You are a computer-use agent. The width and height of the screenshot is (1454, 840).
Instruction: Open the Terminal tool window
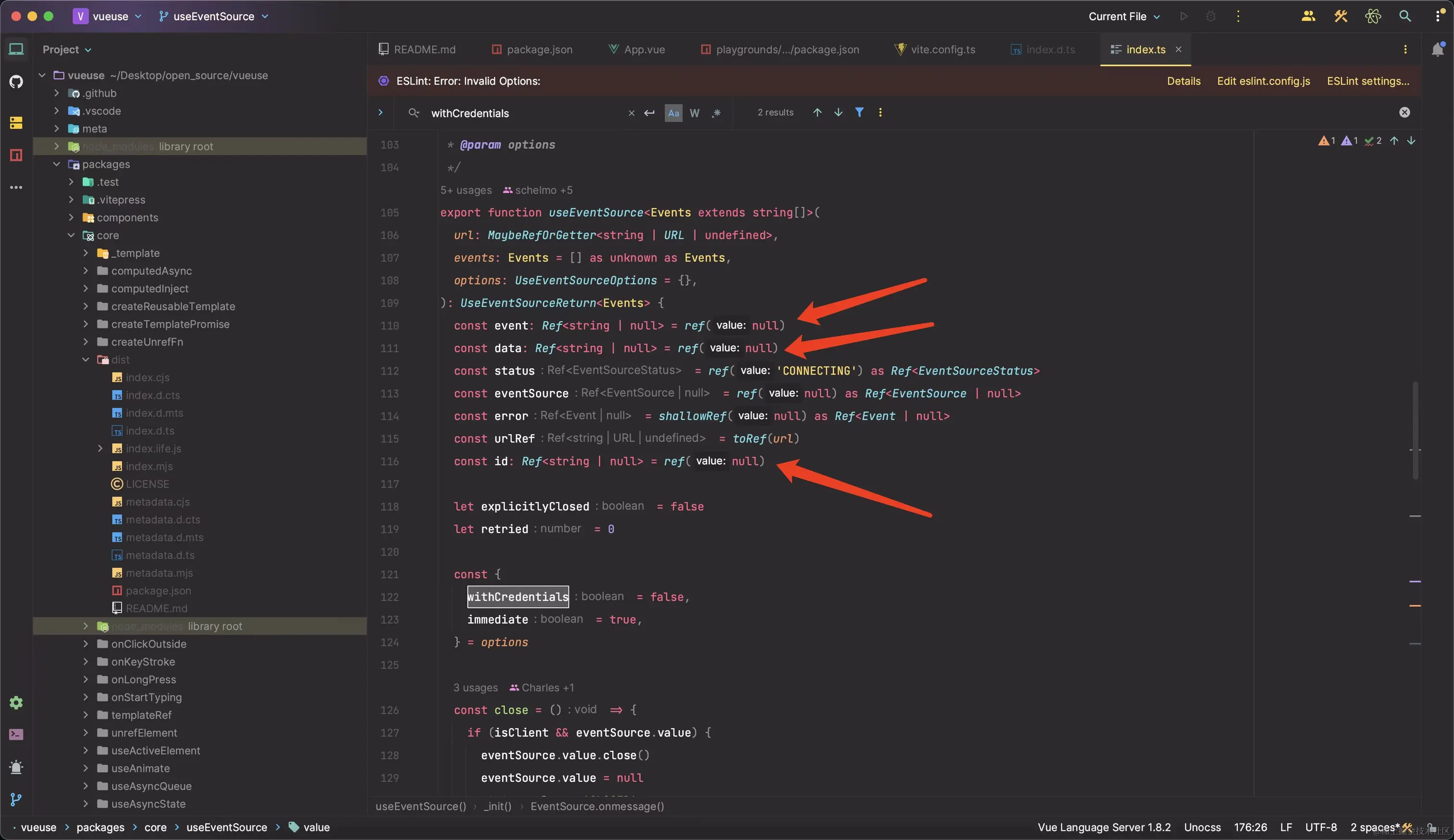[x=16, y=734]
